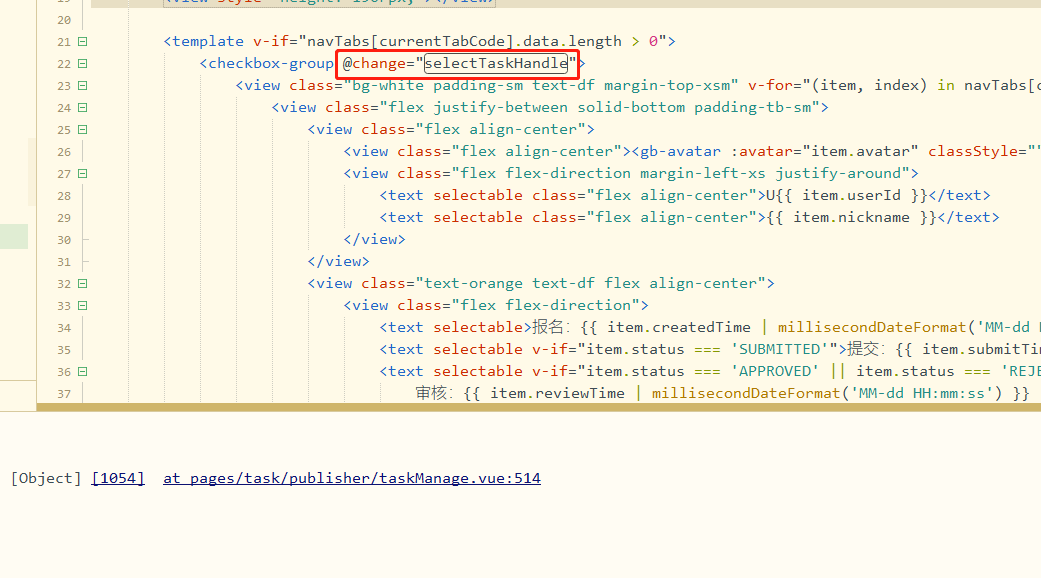Click the [1054] console link
This screenshot has width=1041, height=578.
[118, 479]
